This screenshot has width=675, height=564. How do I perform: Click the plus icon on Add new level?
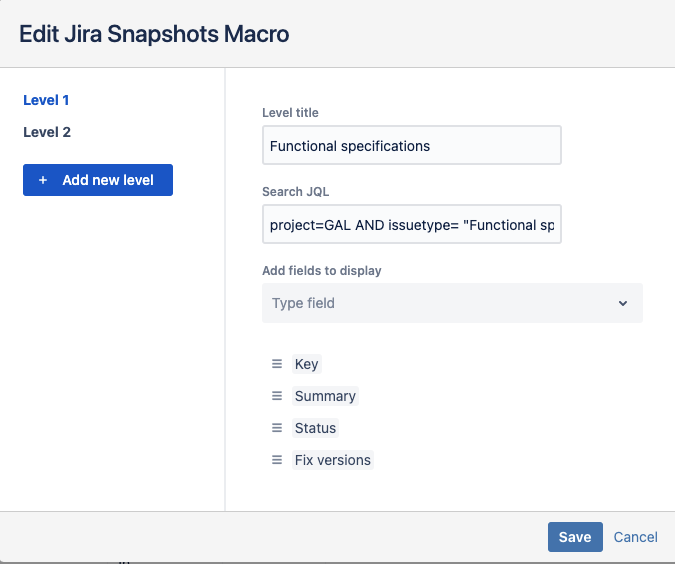coord(43,180)
